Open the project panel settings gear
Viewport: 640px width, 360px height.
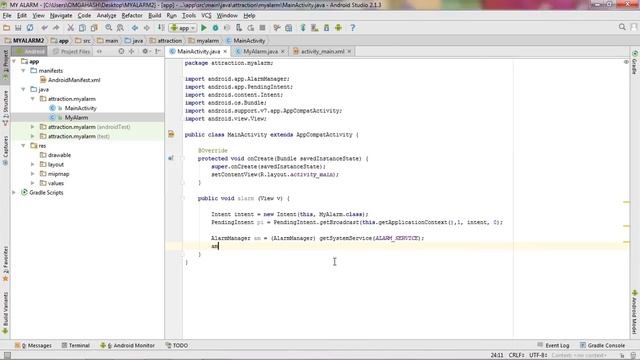click(145, 51)
